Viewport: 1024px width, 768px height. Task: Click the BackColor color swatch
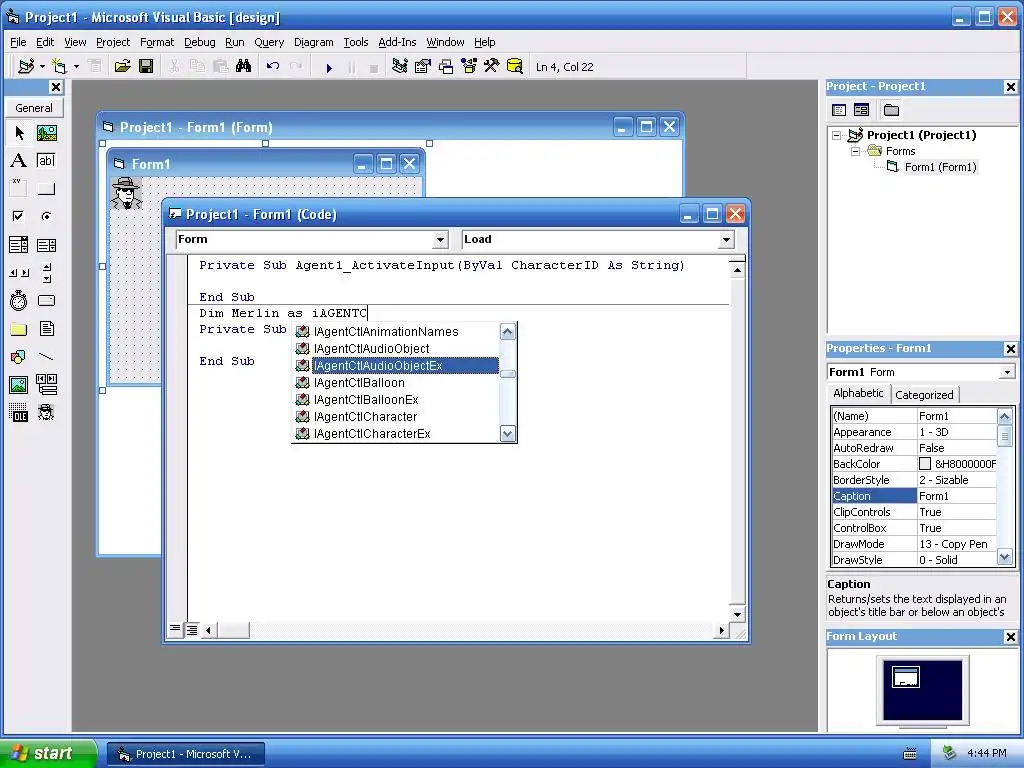[925, 464]
